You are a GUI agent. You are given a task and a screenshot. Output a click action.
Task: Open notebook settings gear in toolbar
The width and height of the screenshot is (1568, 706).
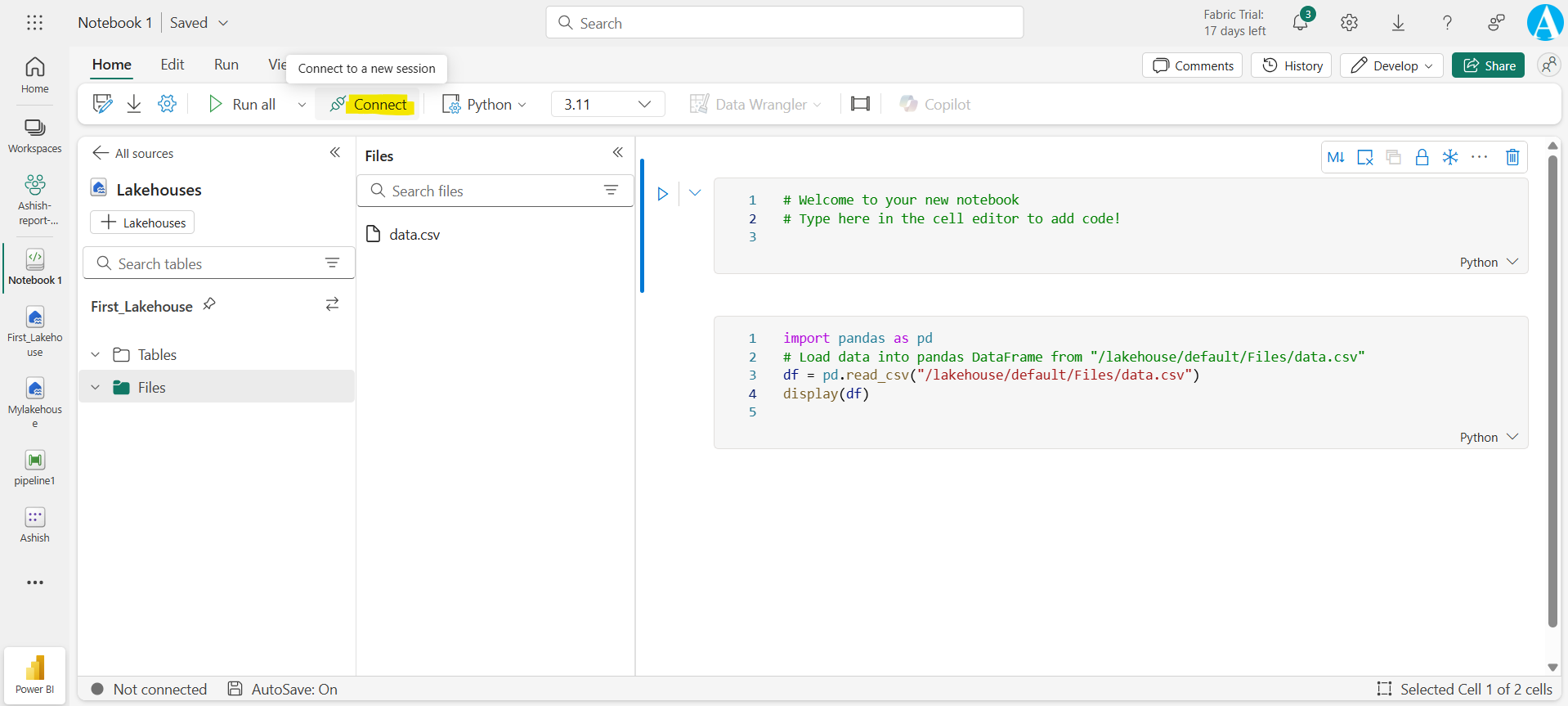coord(167,104)
